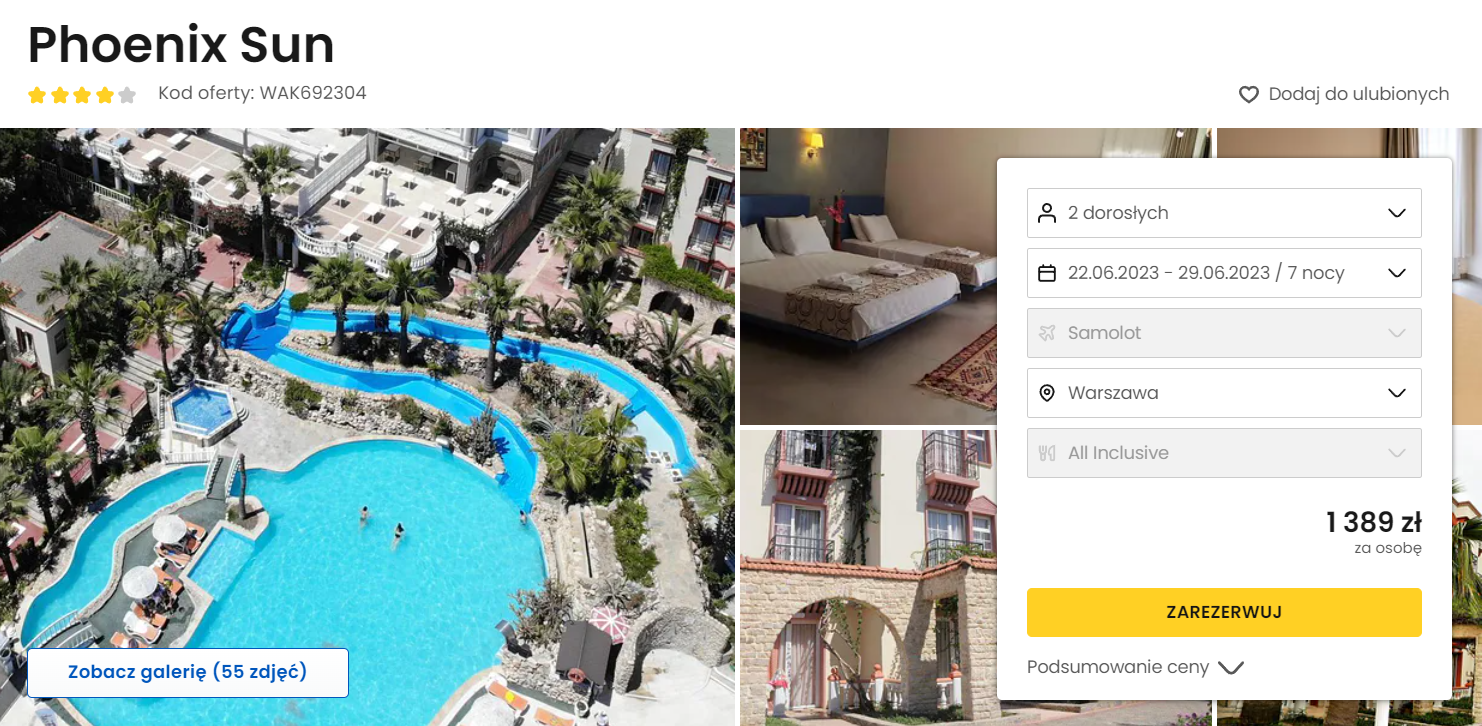Screen dimensions: 1482x726
Task: Open the Samolot transport dropdown
Action: (x=1224, y=333)
